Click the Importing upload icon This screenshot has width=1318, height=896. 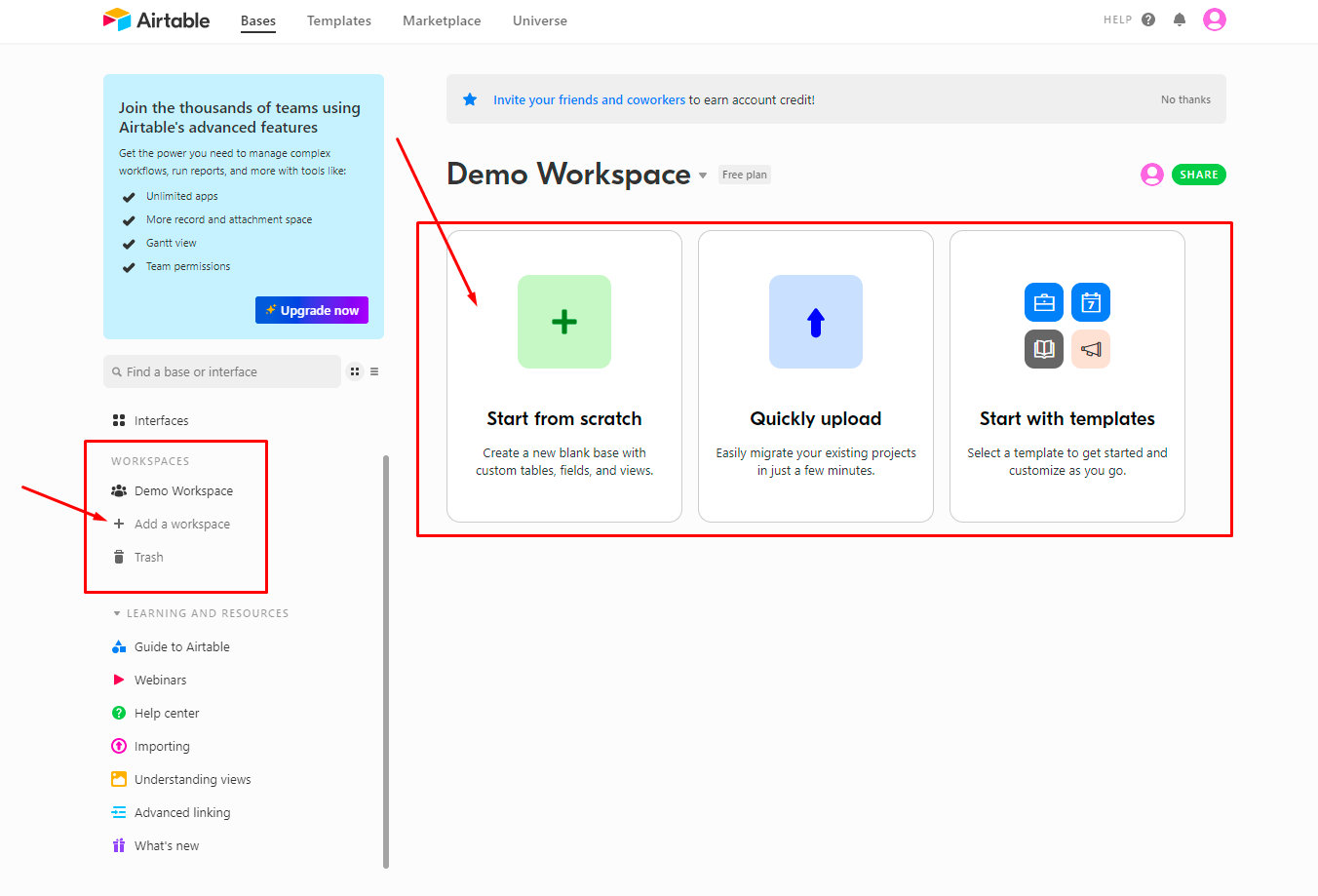(x=119, y=746)
